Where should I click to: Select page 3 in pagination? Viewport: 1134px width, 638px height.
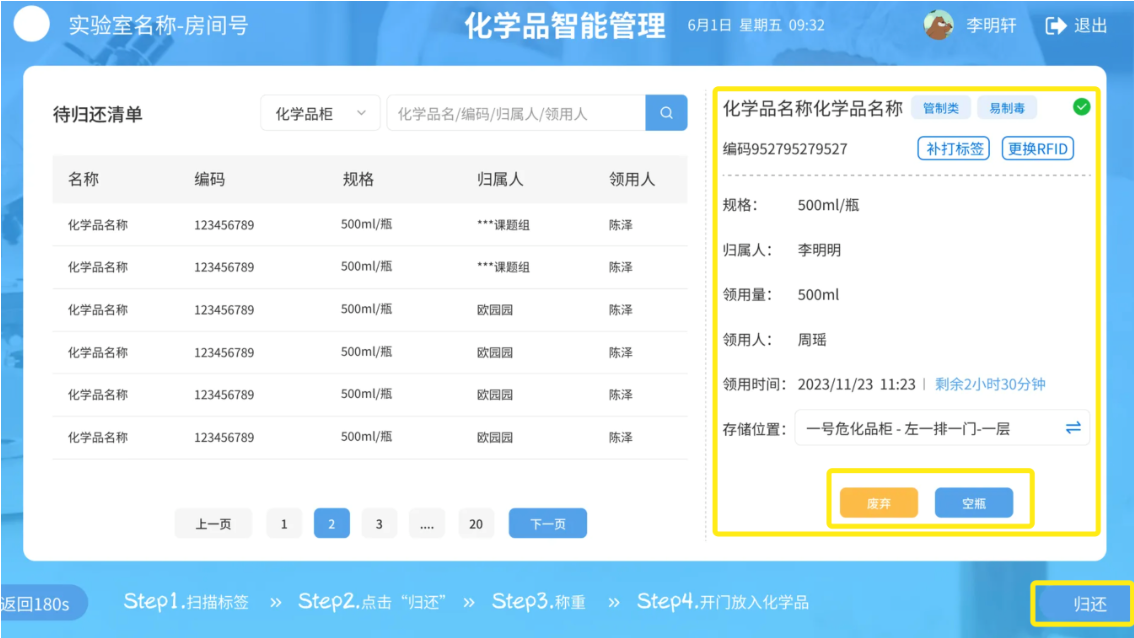(379, 524)
